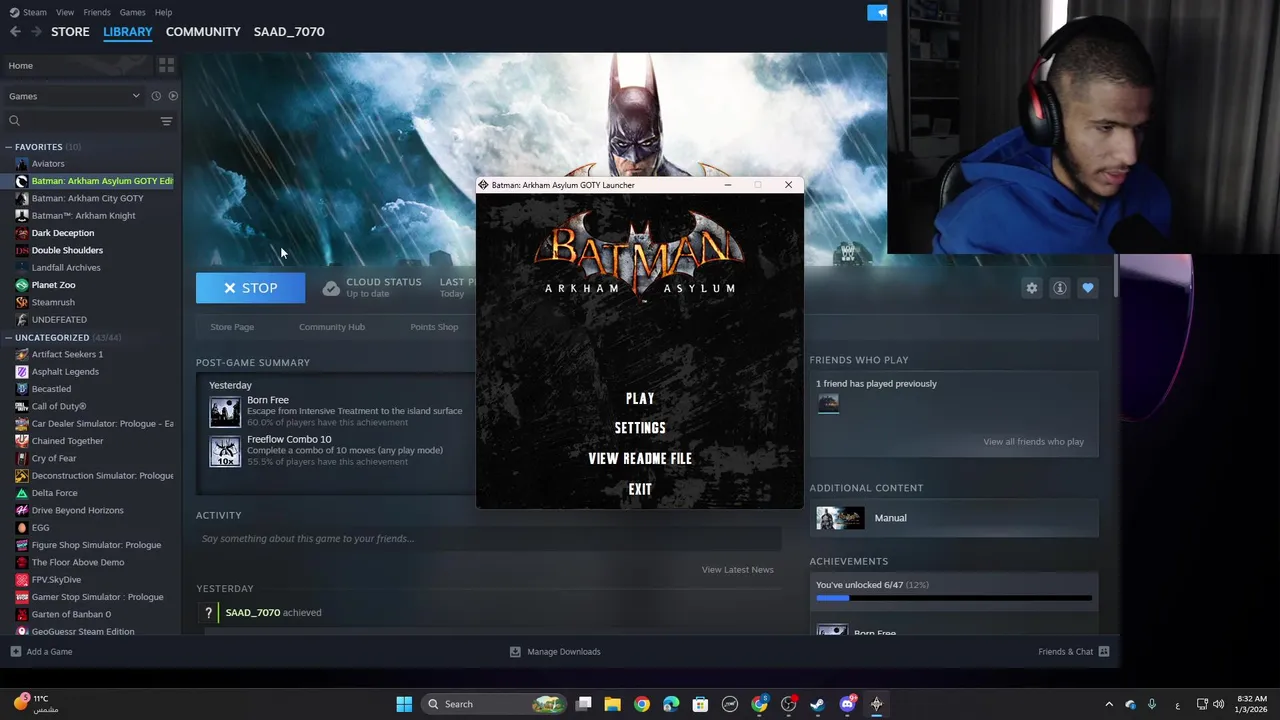
Task: Open the SAAD_7070 profile tab
Action: tap(289, 32)
